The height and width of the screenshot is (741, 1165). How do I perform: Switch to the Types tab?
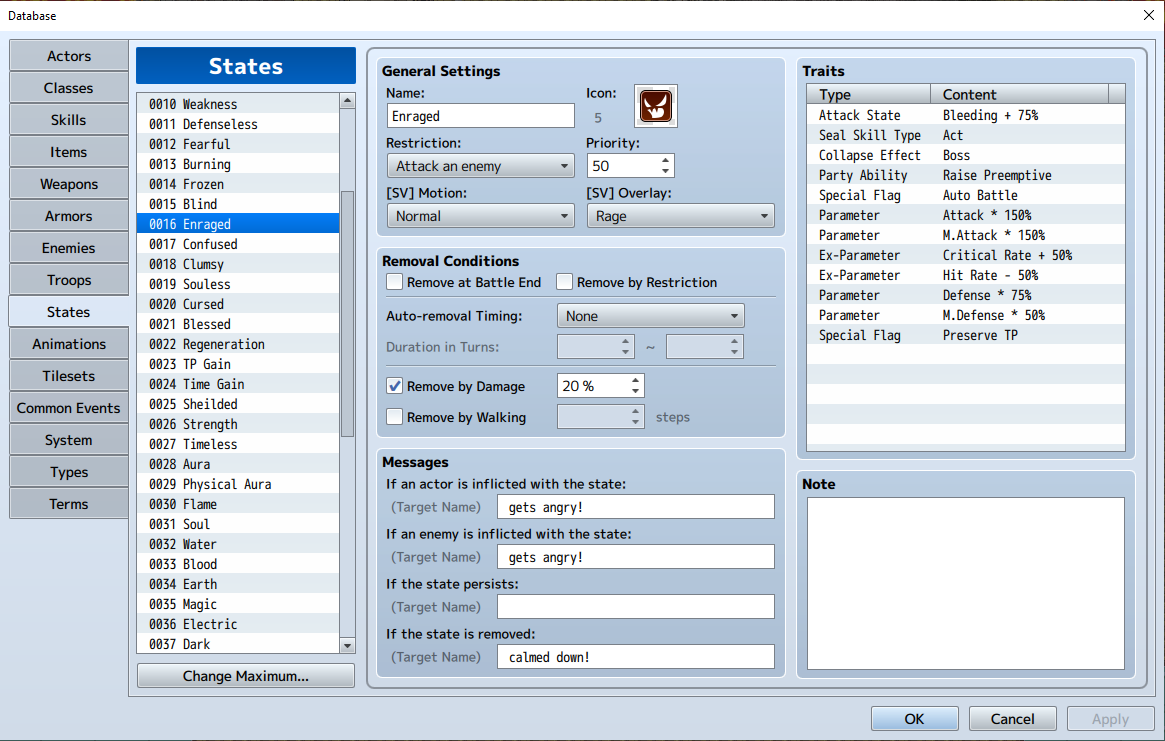click(x=68, y=471)
